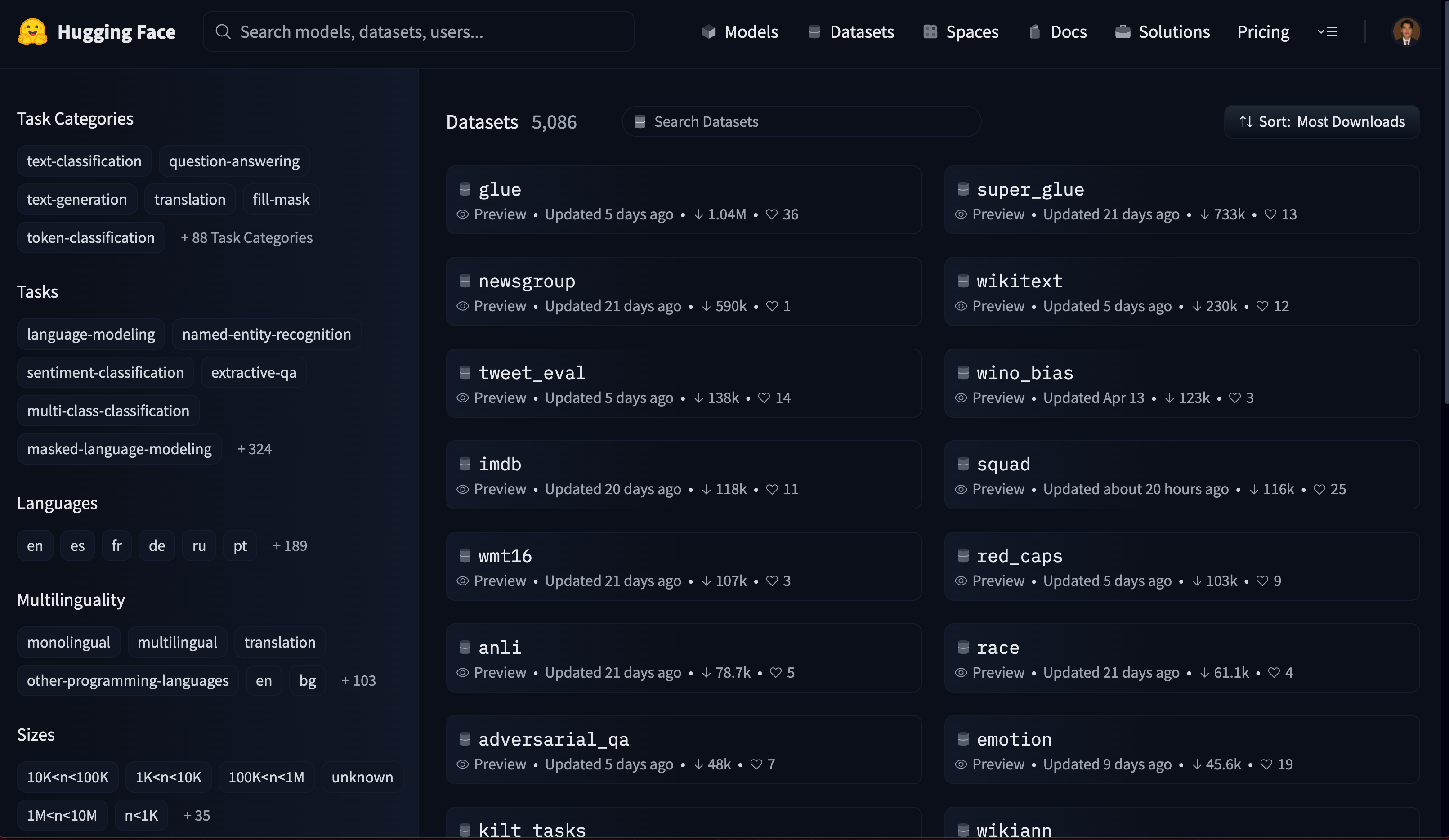This screenshot has height=840, width=1449.
Task: Click your profile avatar in the top right
Action: 1406,31
